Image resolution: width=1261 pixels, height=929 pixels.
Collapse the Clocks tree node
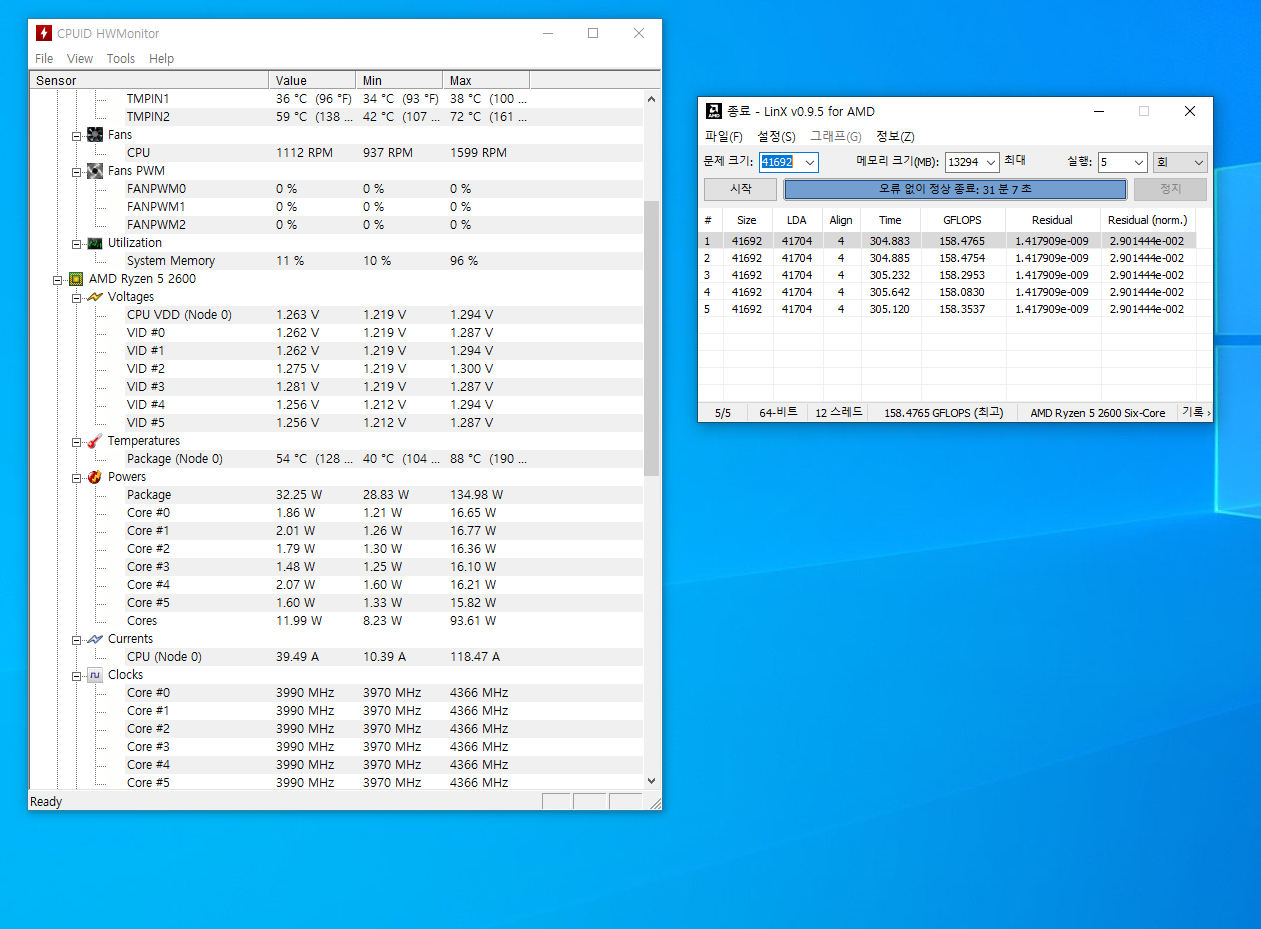coord(77,675)
